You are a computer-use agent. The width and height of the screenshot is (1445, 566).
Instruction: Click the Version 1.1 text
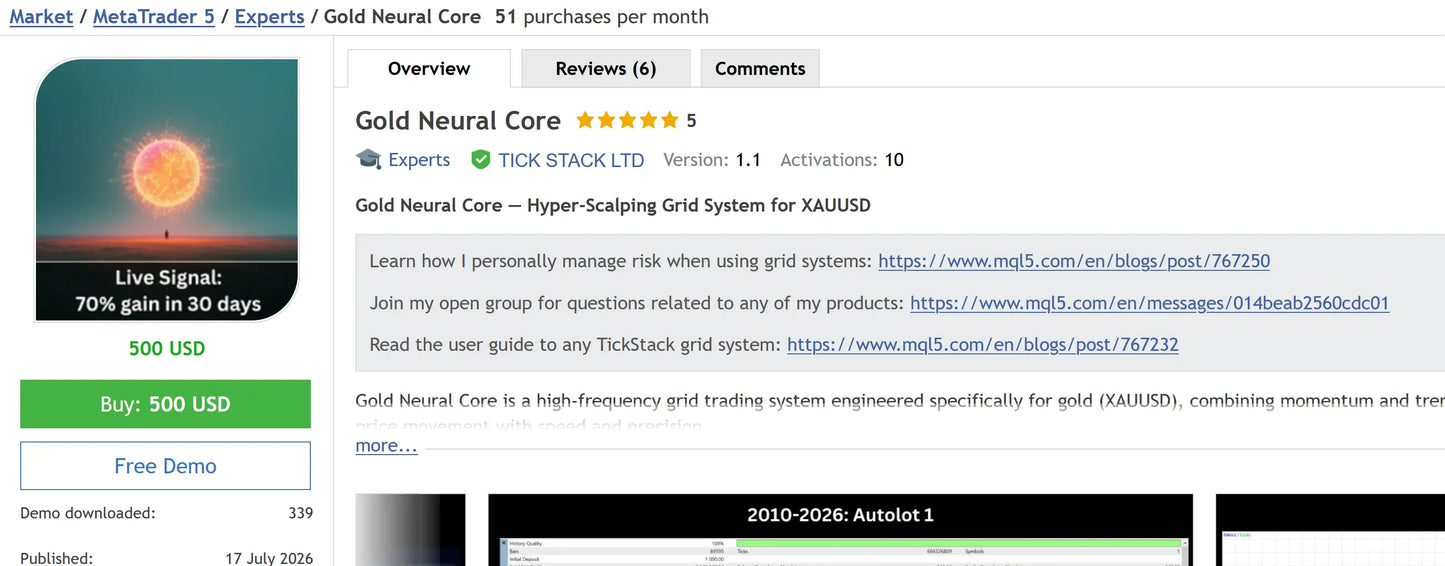[712, 160]
